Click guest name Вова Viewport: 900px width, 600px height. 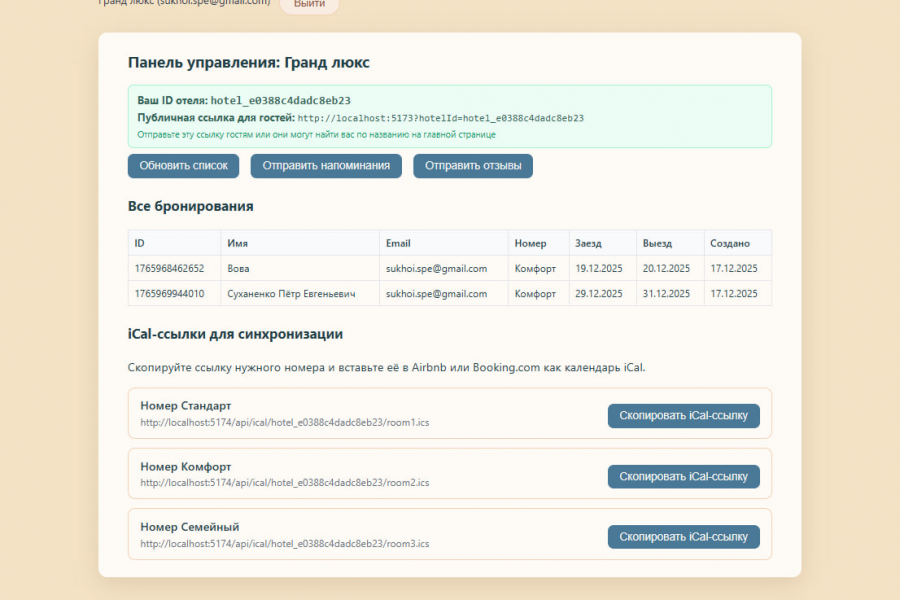coord(238,269)
